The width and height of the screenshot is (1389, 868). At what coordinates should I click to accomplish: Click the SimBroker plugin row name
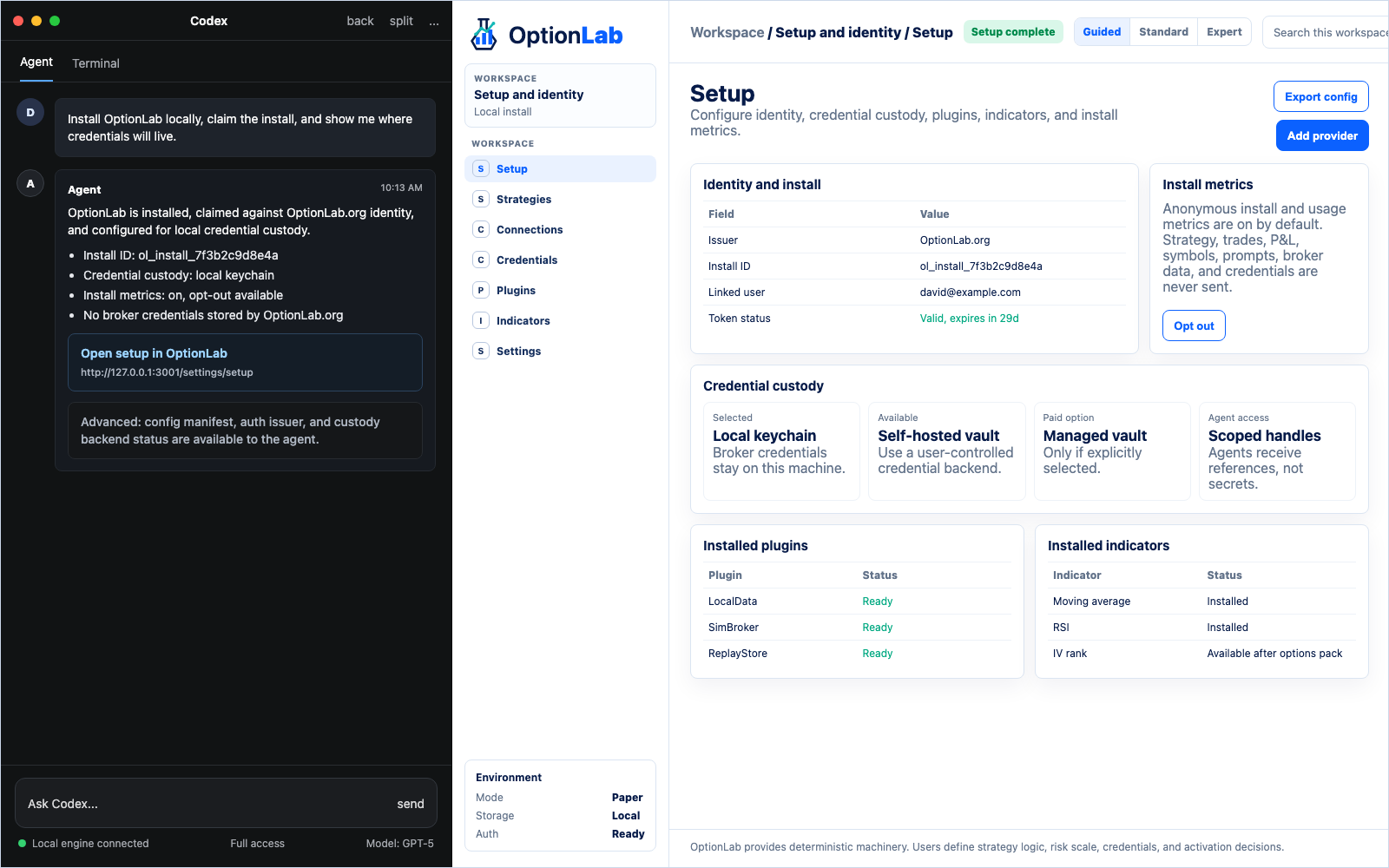734,628
